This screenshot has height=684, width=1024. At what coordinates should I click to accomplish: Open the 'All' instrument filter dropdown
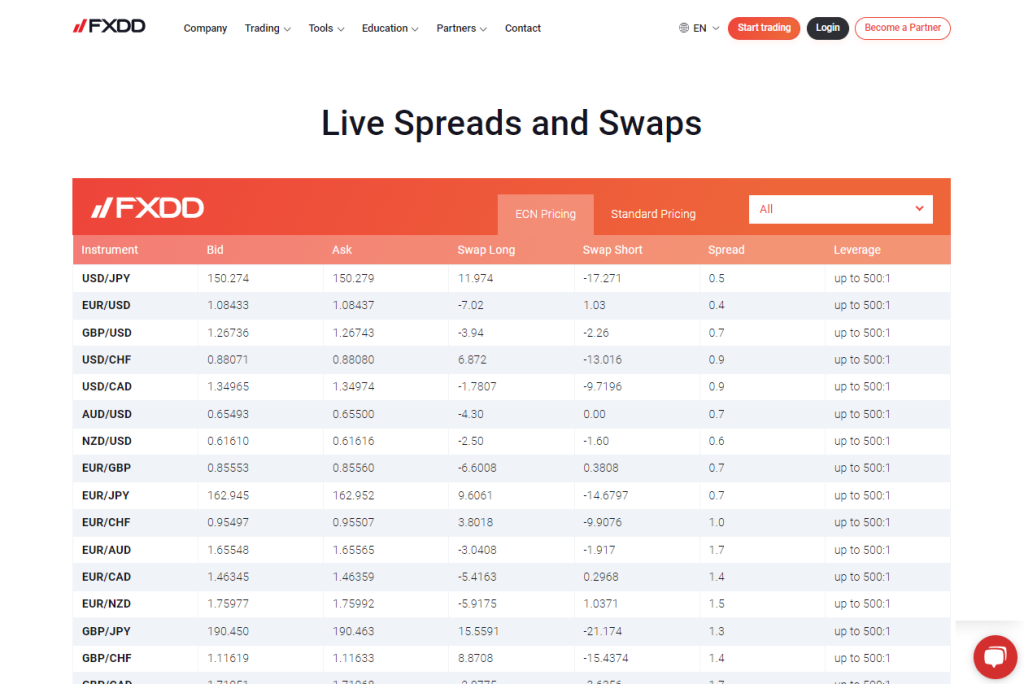[x=840, y=209]
